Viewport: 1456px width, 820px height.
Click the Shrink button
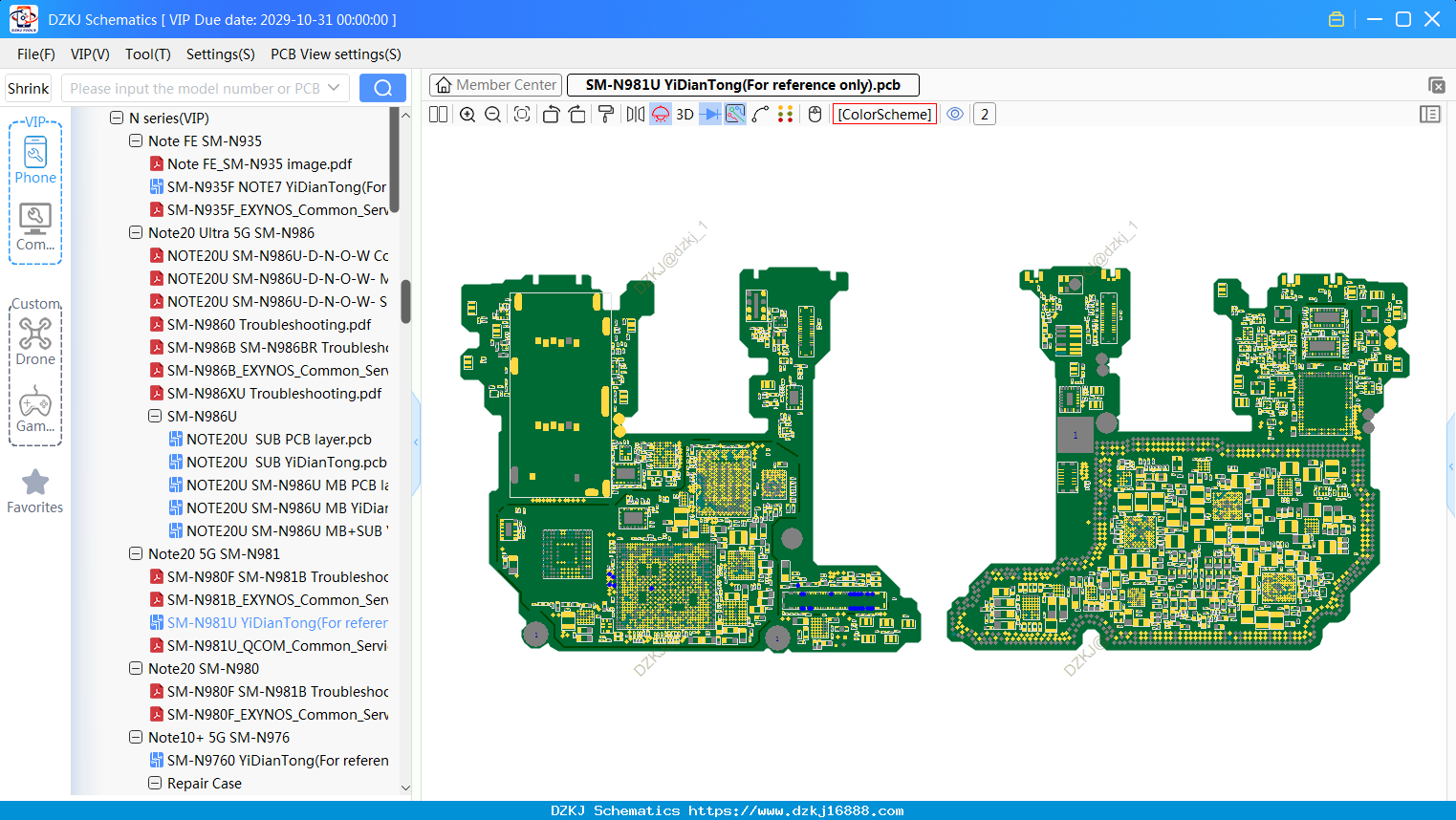click(x=29, y=88)
